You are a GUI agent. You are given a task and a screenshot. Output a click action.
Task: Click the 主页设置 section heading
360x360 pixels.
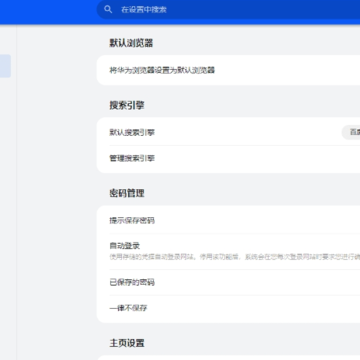[127, 343]
